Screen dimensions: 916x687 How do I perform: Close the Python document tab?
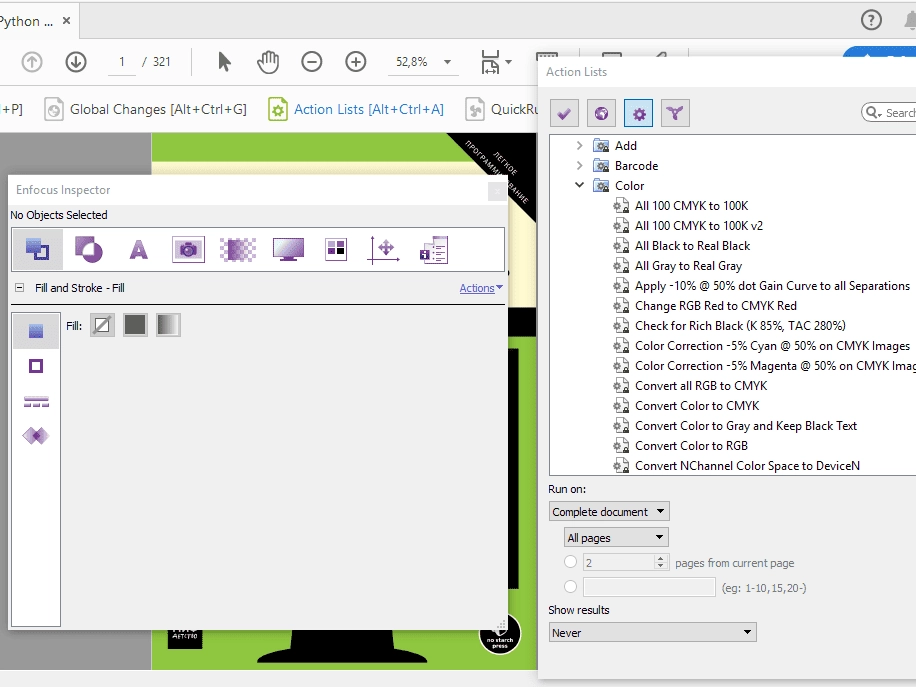click(x=67, y=21)
